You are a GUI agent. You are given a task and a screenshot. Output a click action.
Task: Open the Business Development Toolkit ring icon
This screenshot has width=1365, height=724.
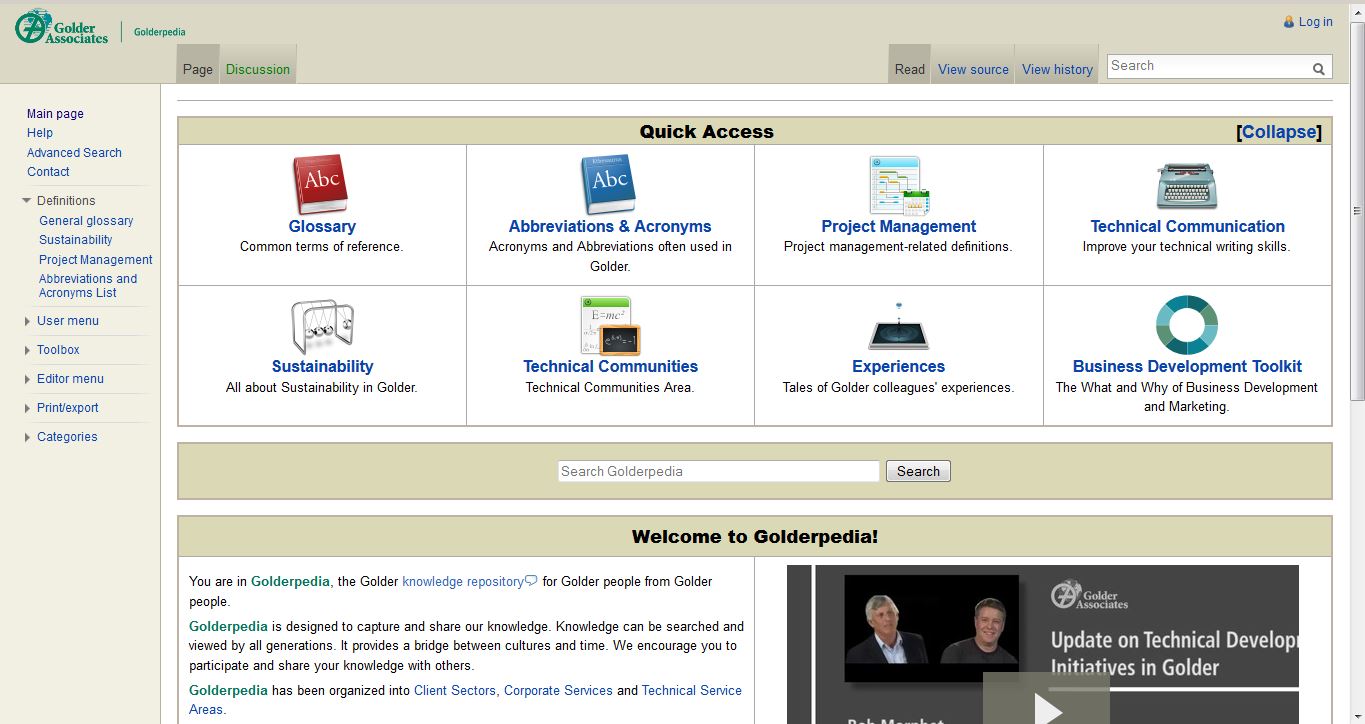click(1186, 326)
